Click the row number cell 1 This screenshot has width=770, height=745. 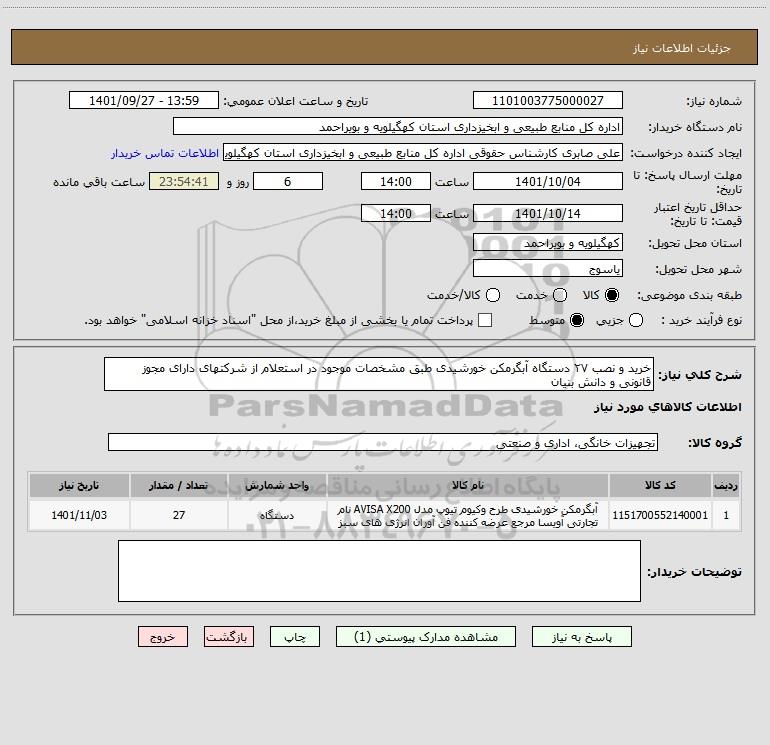726,515
